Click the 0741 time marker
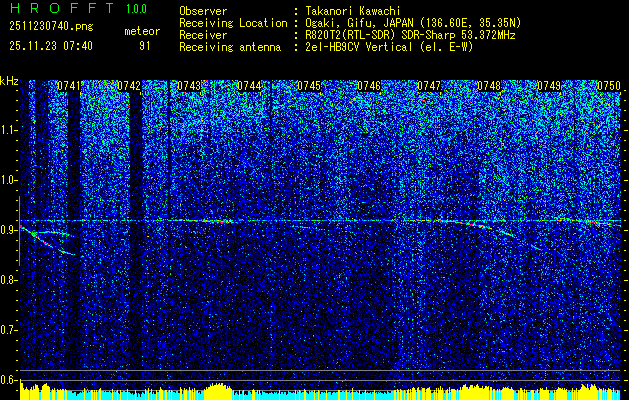This screenshot has width=629, height=400. click(69, 86)
